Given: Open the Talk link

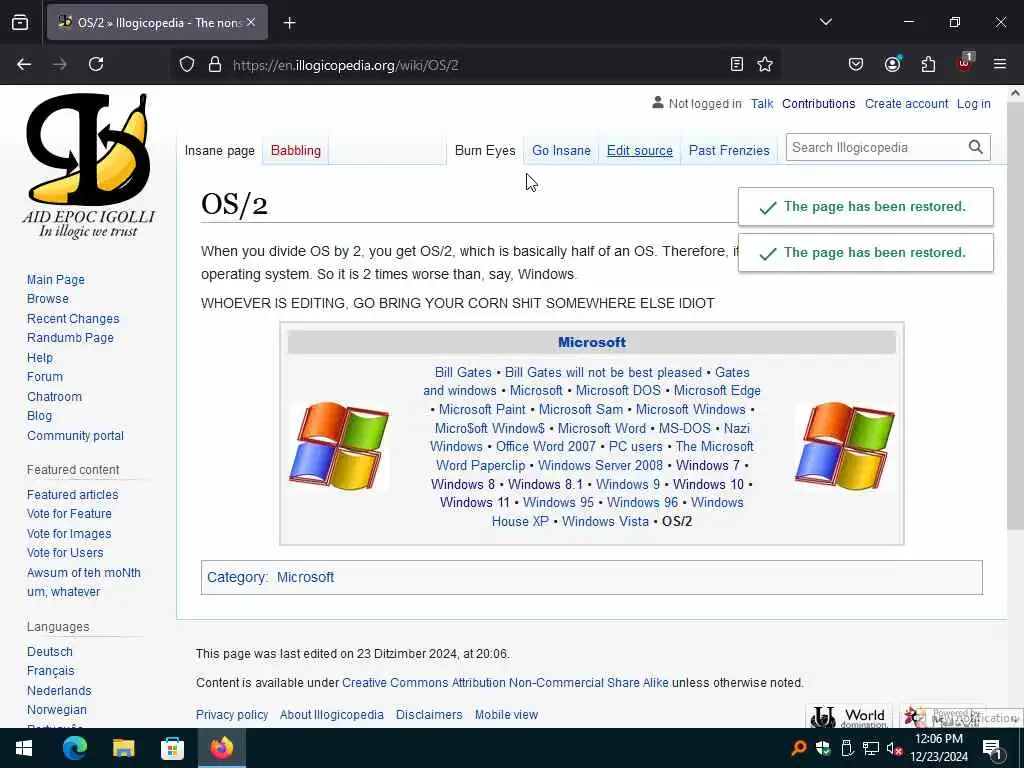Looking at the screenshot, I should click(761, 104).
